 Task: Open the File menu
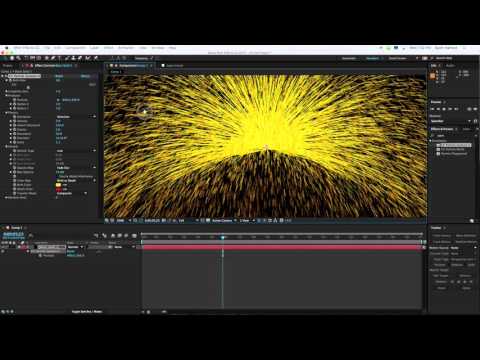[47, 48]
